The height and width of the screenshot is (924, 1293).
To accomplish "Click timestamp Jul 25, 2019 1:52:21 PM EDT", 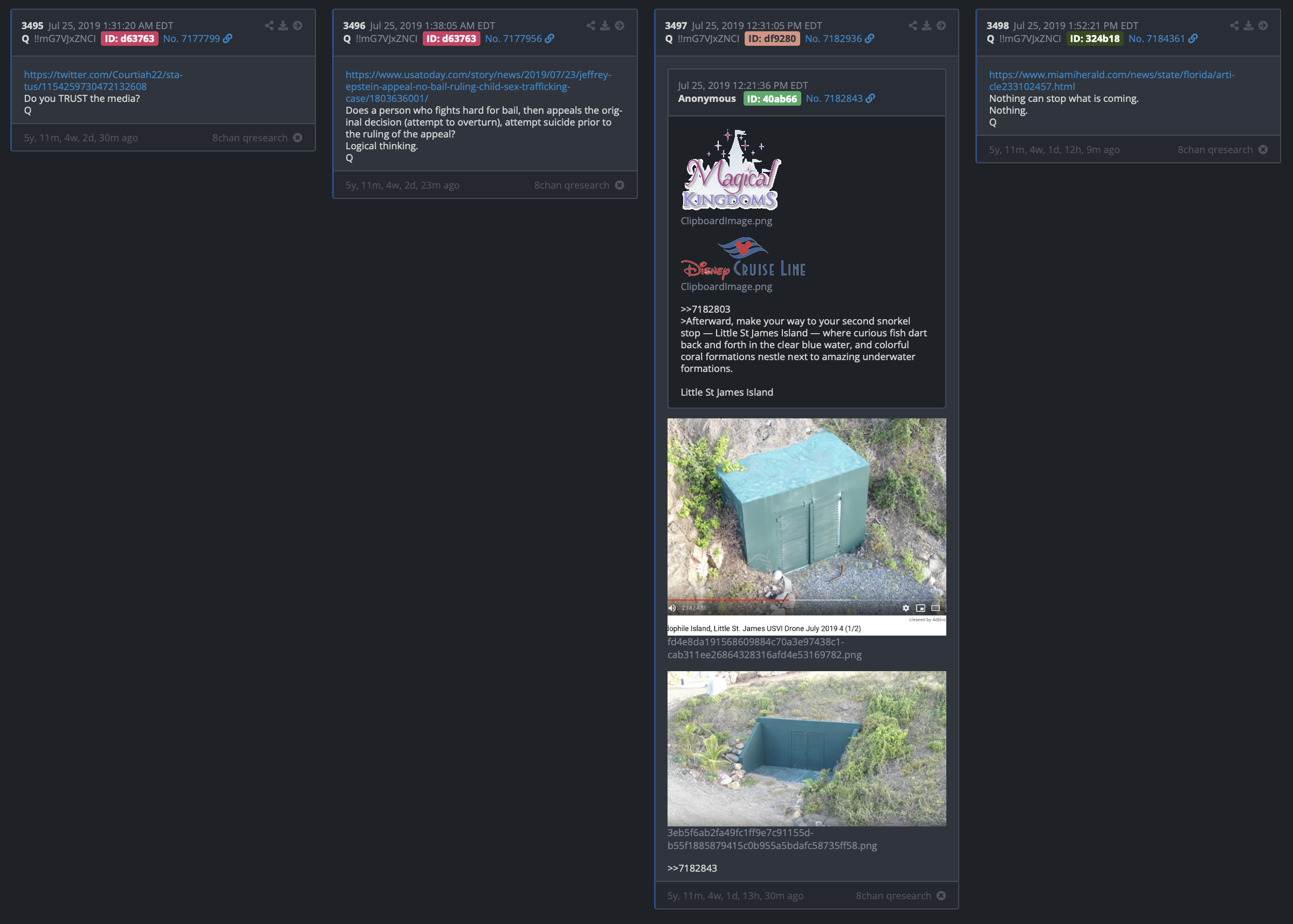I will point(1076,25).
